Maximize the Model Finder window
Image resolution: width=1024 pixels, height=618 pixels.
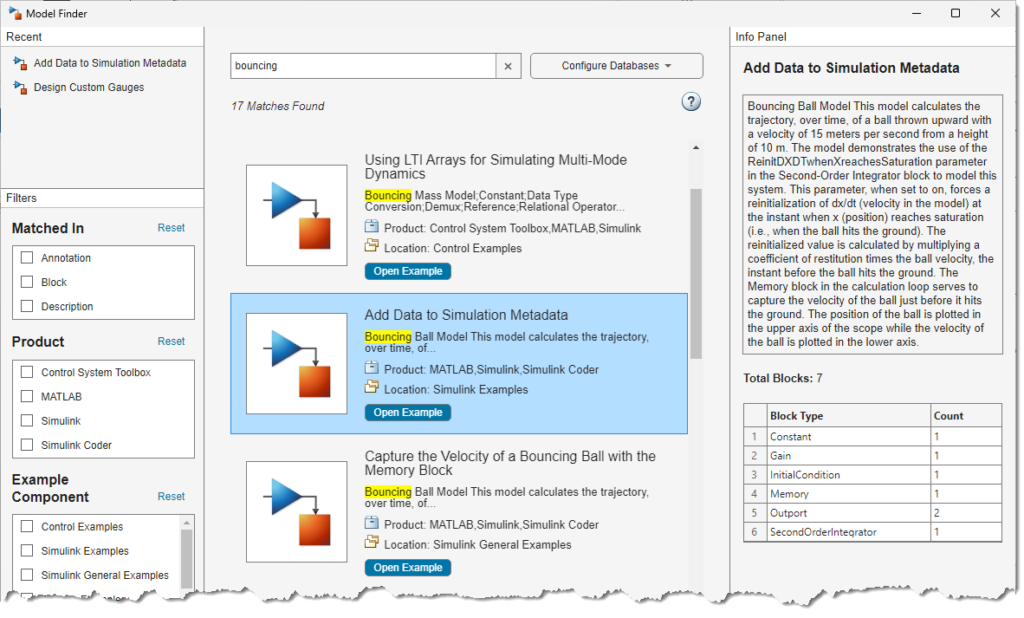coord(955,13)
